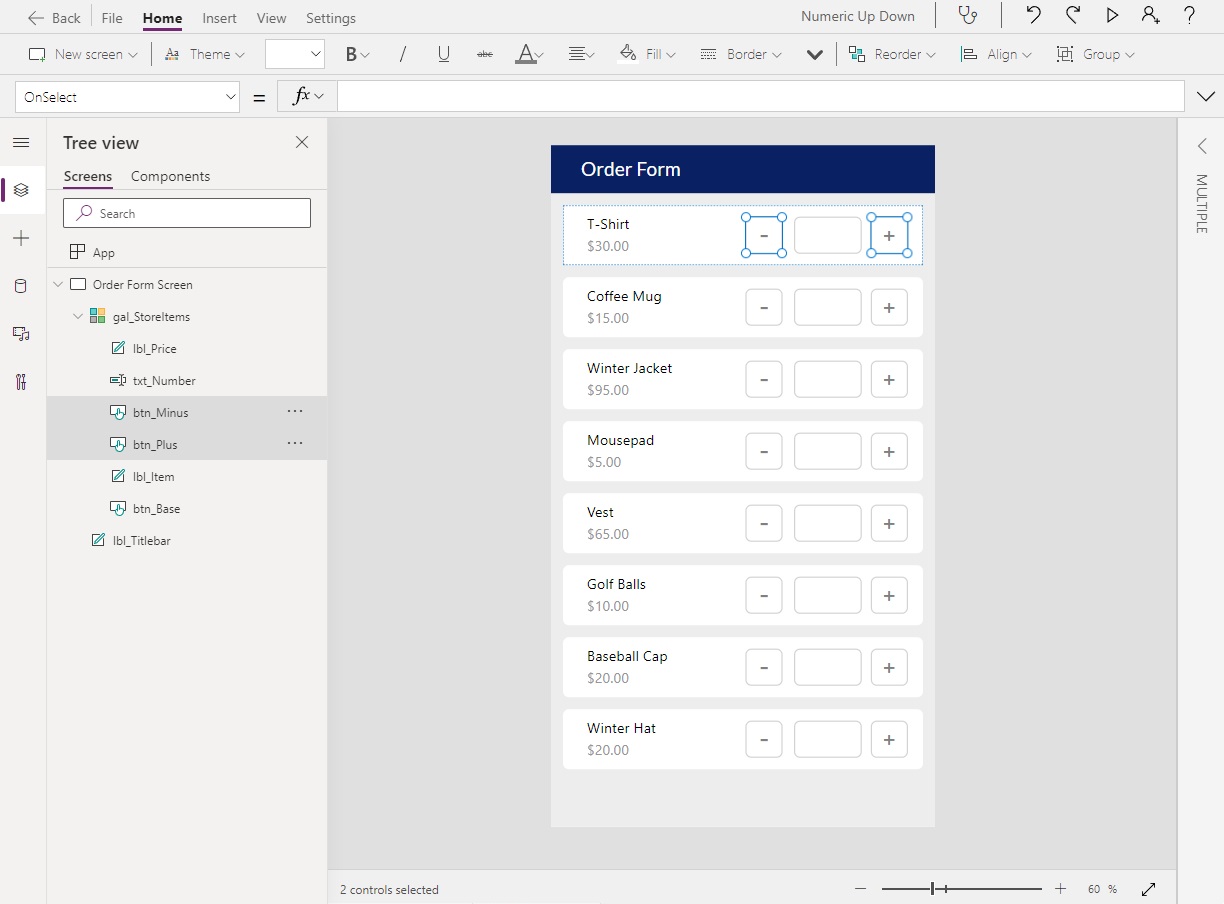
Task: Open the Insert pane from the left rail
Action: [x=21, y=238]
